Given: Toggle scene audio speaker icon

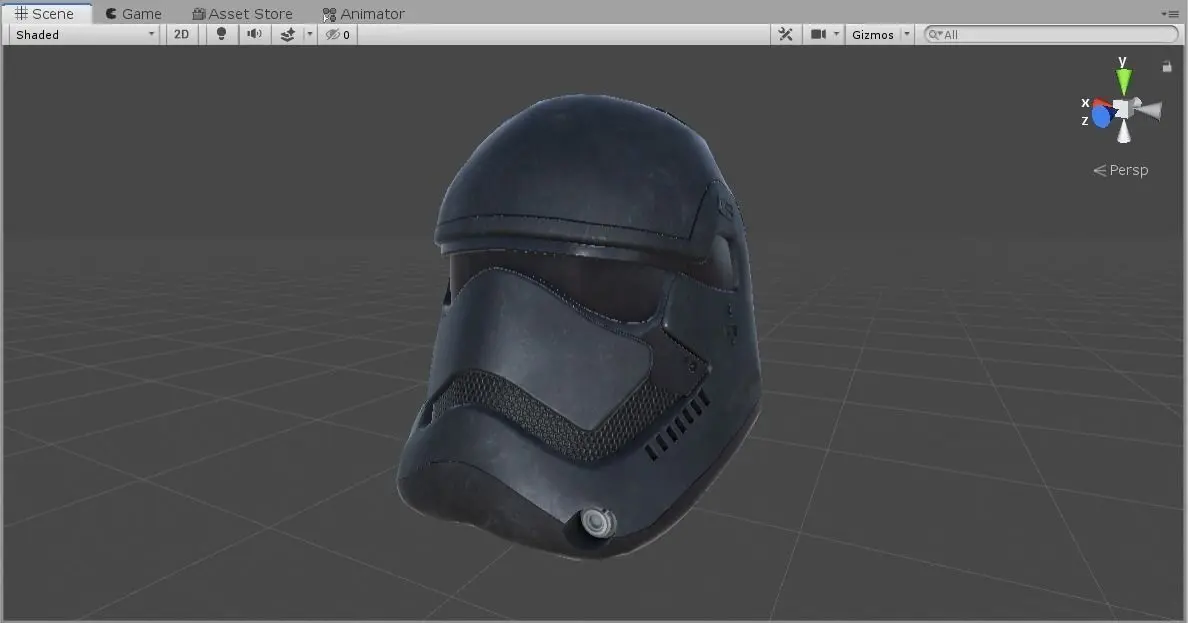Looking at the screenshot, I should click(255, 35).
